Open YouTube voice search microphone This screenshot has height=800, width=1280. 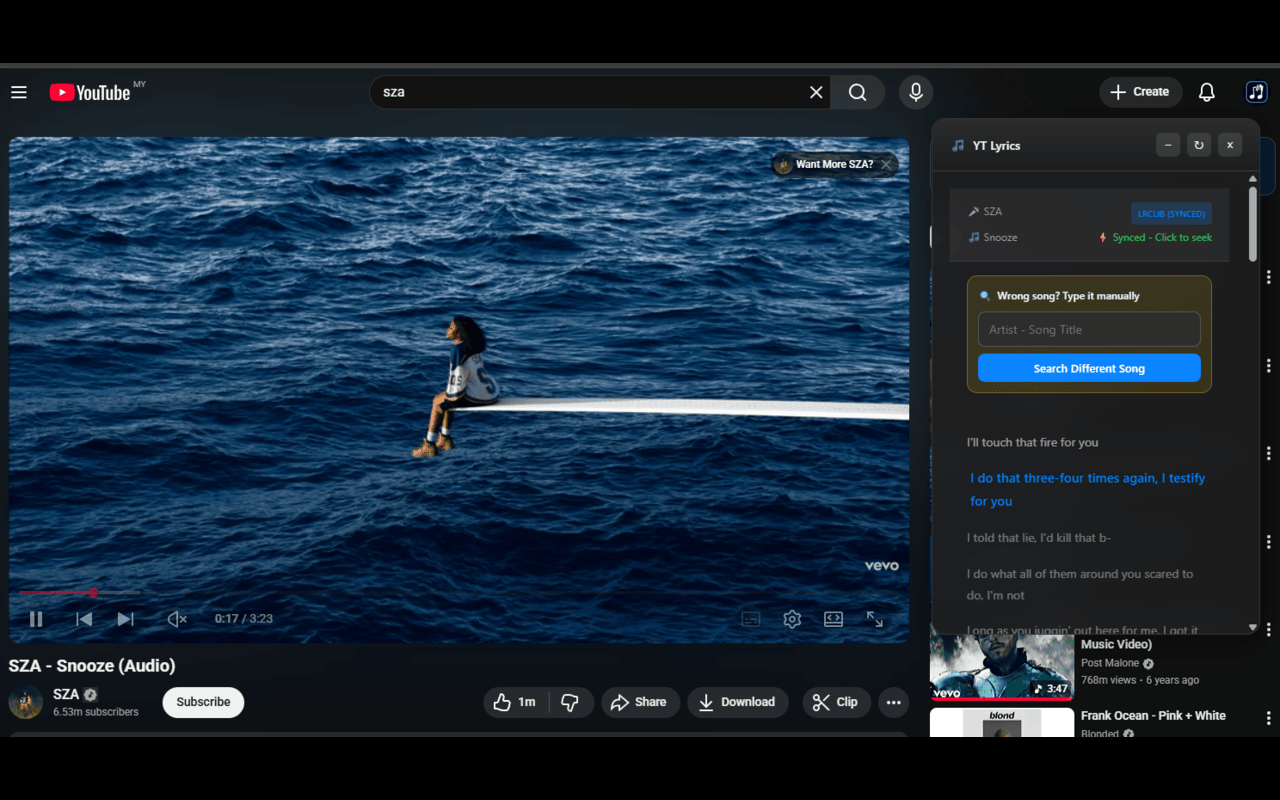click(x=915, y=91)
